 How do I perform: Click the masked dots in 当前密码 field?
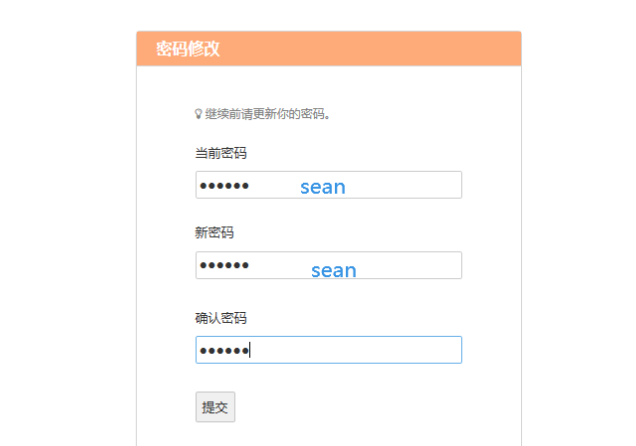coord(224,185)
